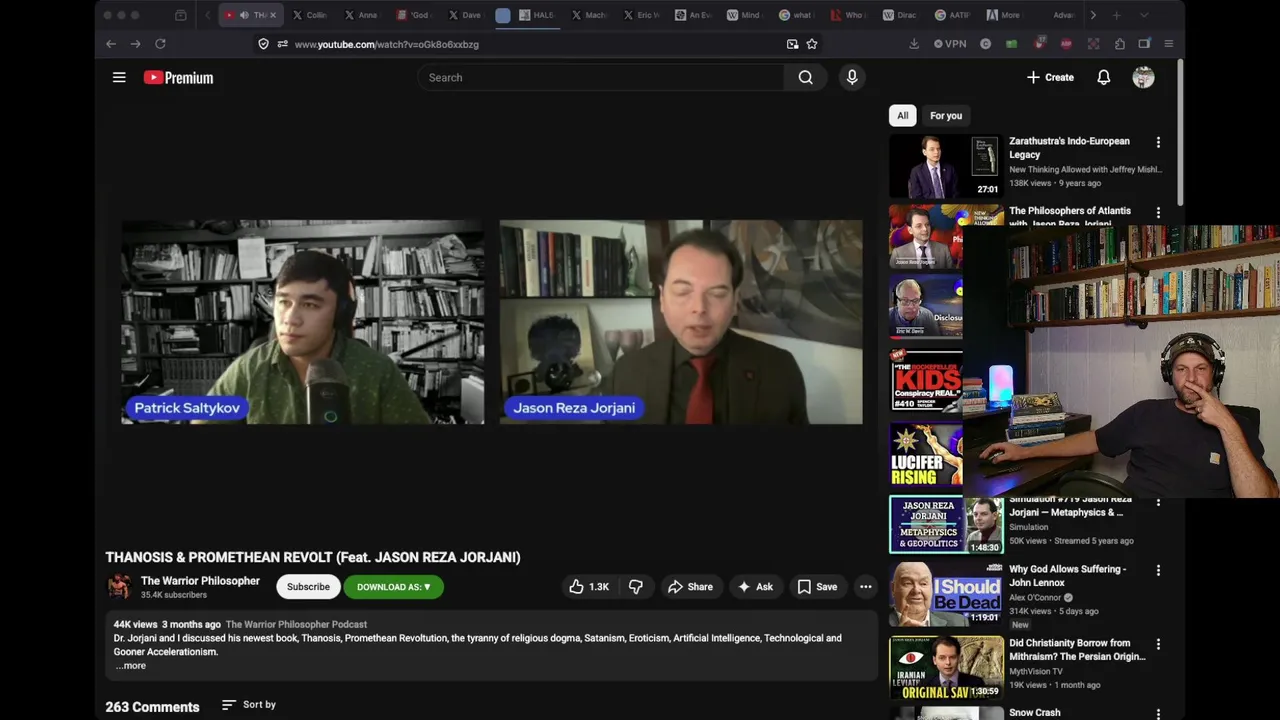Click the browser address bar URL

pyautogui.click(x=386, y=44)
